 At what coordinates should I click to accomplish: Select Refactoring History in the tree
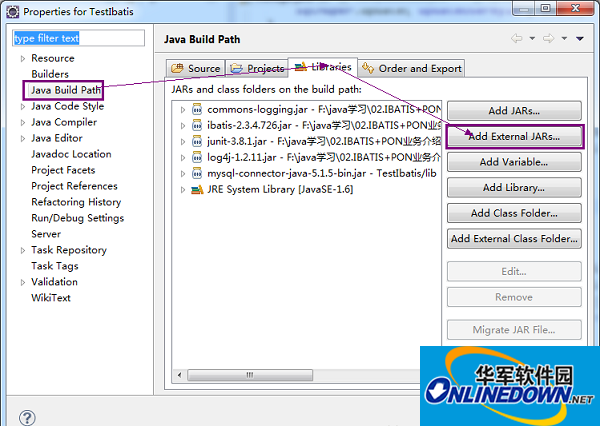click(x=76, y=202)
